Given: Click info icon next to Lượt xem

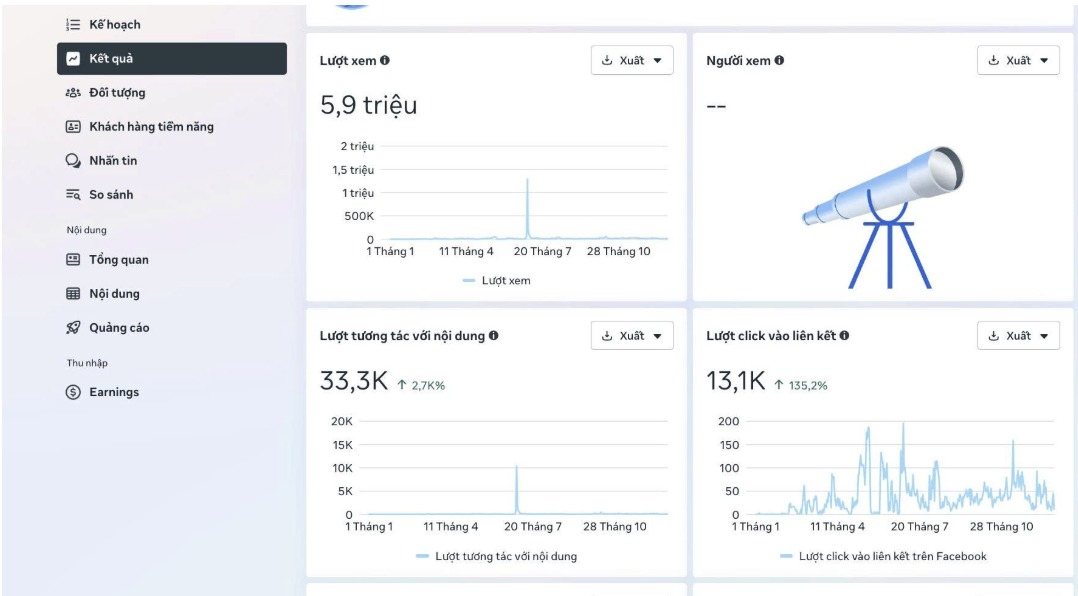Looking at the screenshot, I should click(x=385, y=60).
